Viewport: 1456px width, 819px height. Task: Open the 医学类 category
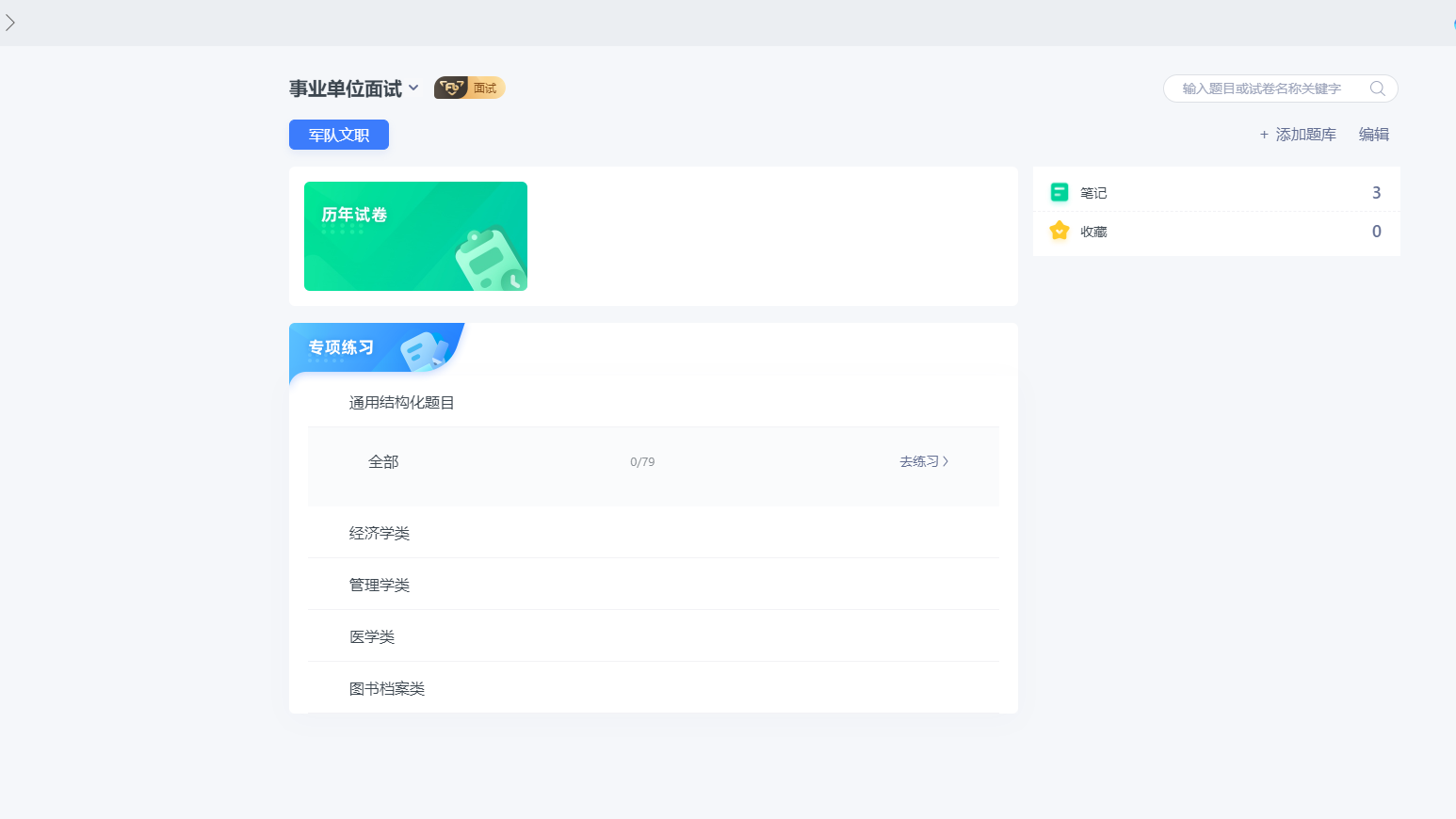(x=372, y=636)
